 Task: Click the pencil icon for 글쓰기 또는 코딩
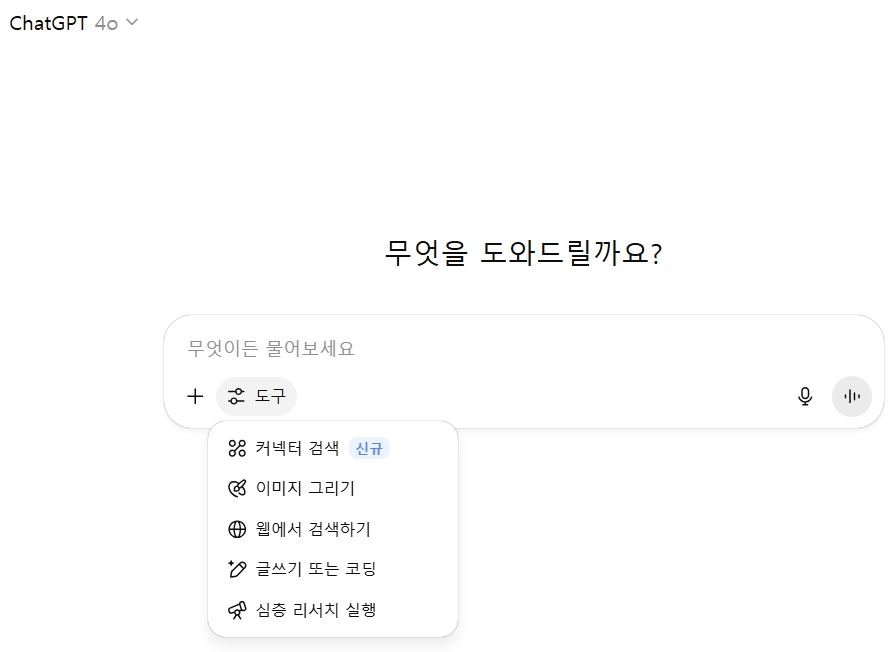pos(237,569)
